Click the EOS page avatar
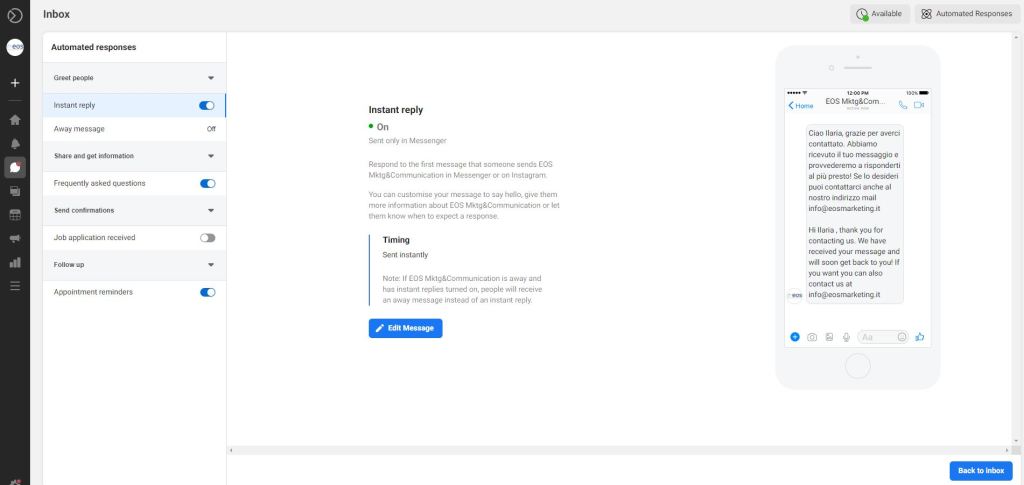1024x485 pixels. click(x=15, y=48)
